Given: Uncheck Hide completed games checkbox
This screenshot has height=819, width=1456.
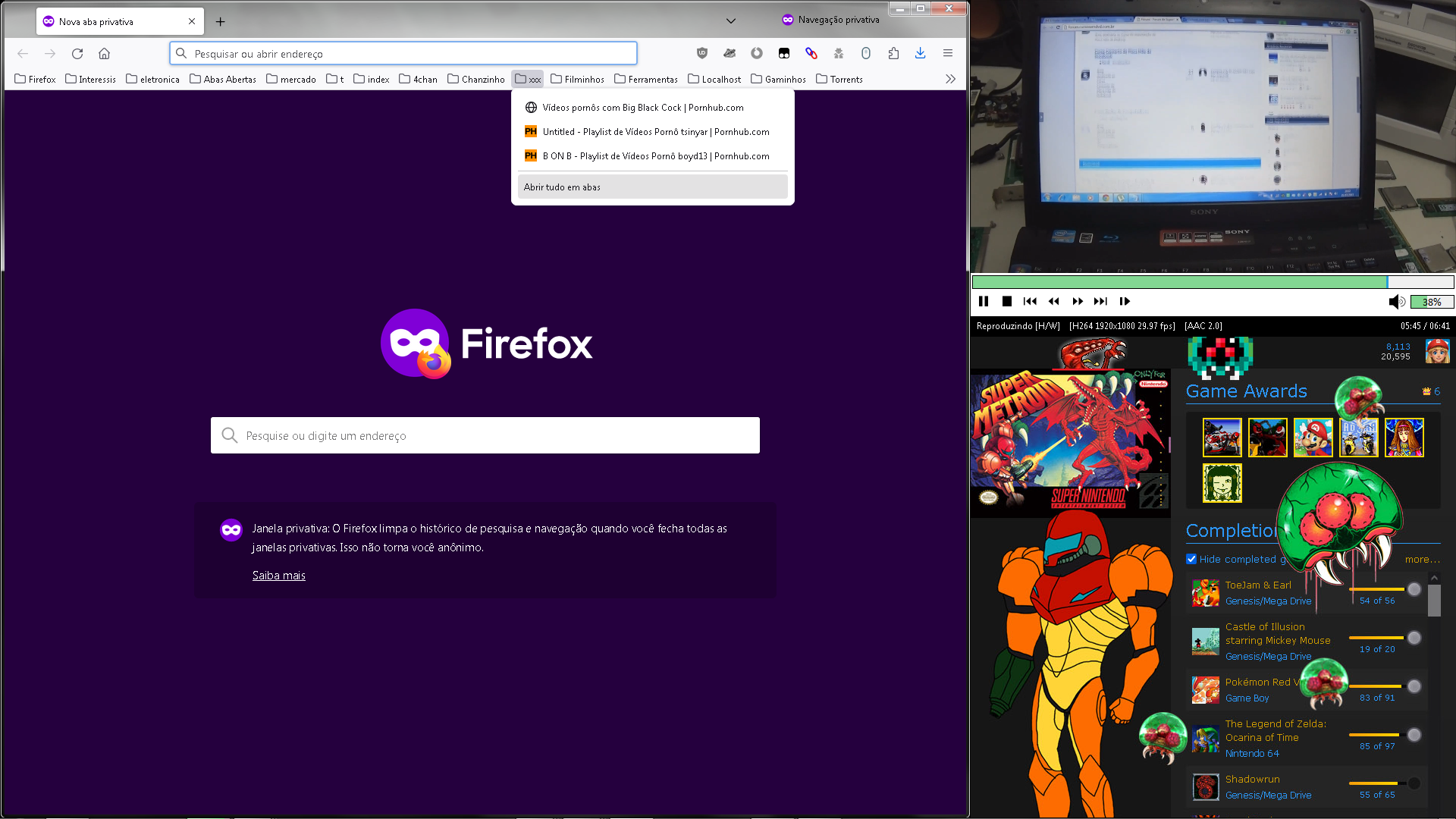Looking at the screenshot, I should (x=1191, y=559).
